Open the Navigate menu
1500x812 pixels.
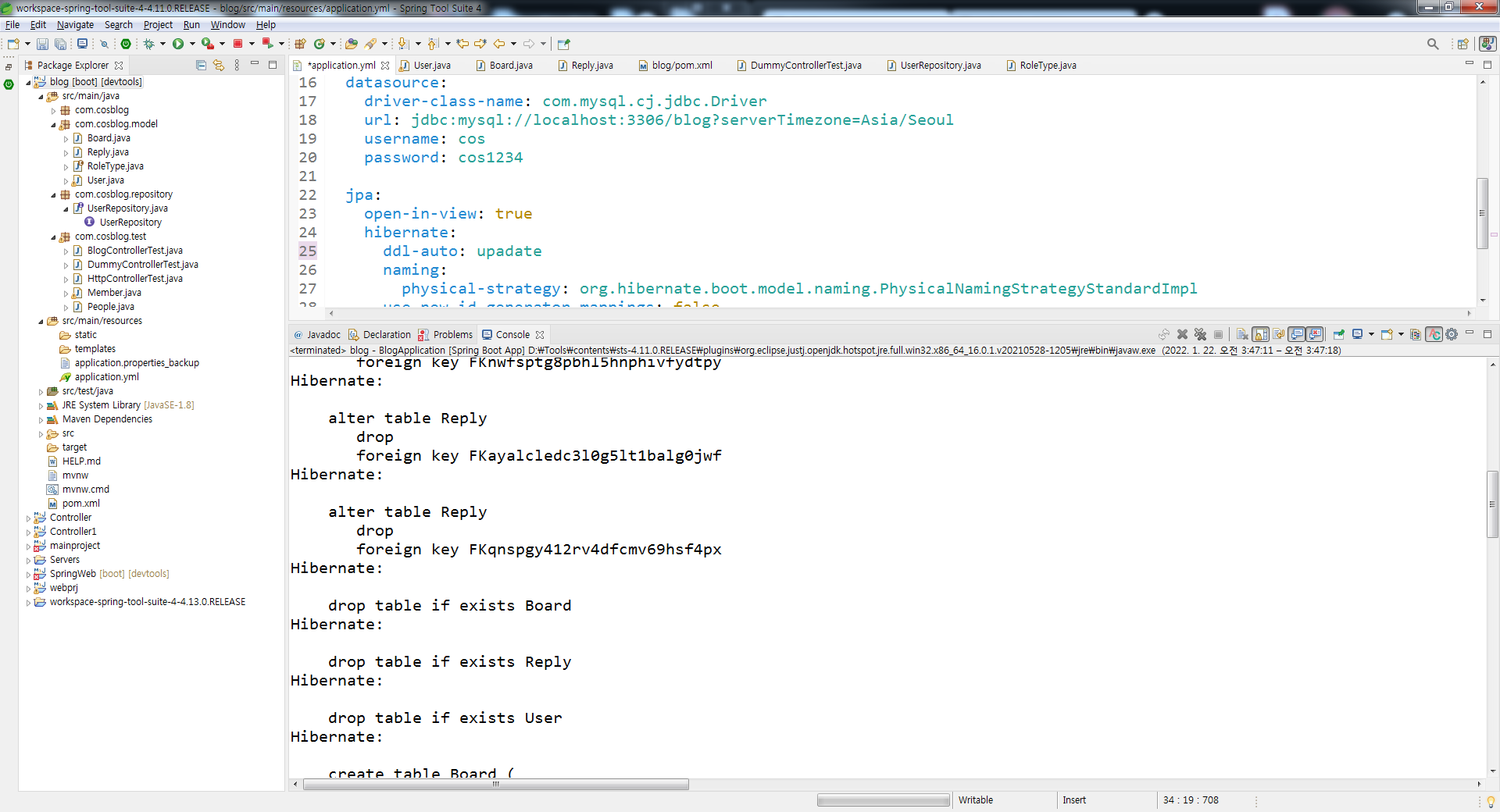click(x=75, y=25)
